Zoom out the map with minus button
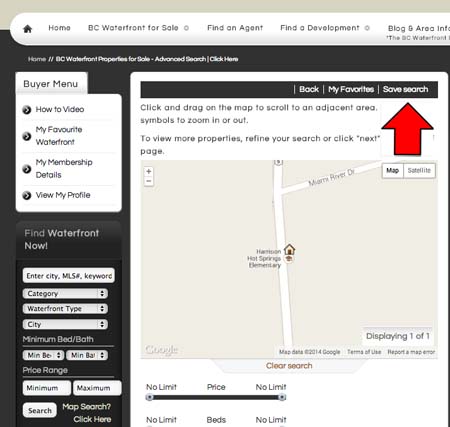 (149, 181)
